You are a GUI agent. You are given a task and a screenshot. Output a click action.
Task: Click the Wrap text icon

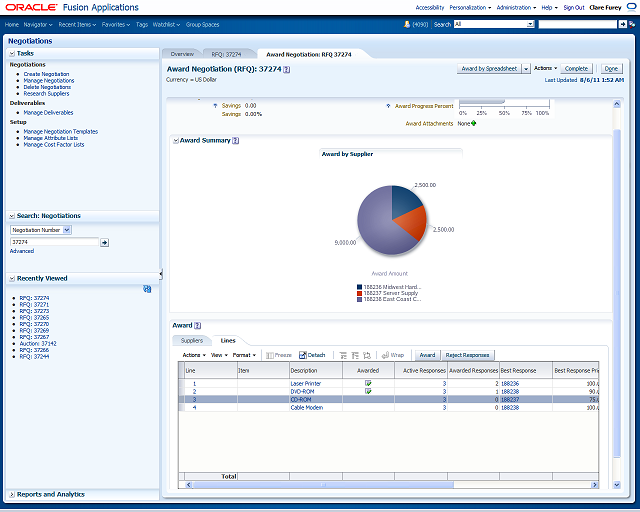[x=385, y=355]
